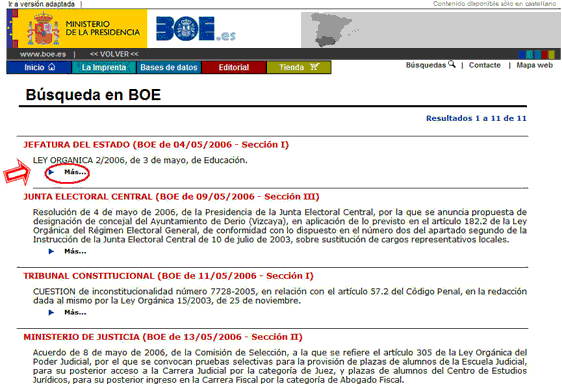Click the shopping cart icon in Tienda
Screen dimensions: 562x384
click(x=314, y=67)
